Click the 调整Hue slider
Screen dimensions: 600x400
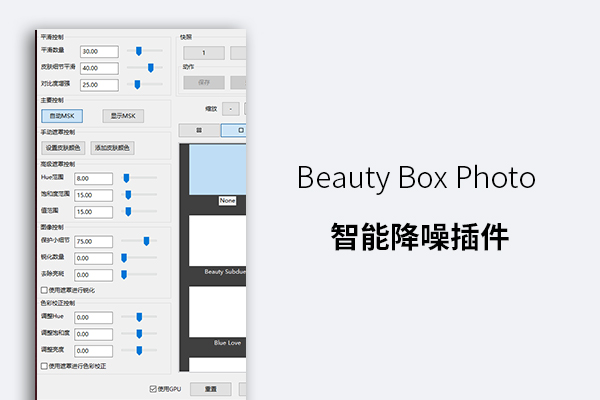click(x=139, y=317)
